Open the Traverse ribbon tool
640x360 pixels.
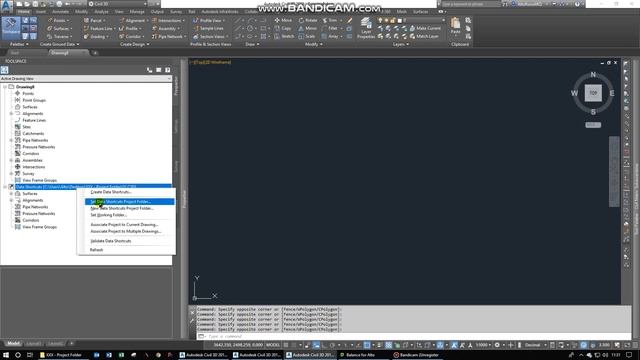[x=60, y=37]
